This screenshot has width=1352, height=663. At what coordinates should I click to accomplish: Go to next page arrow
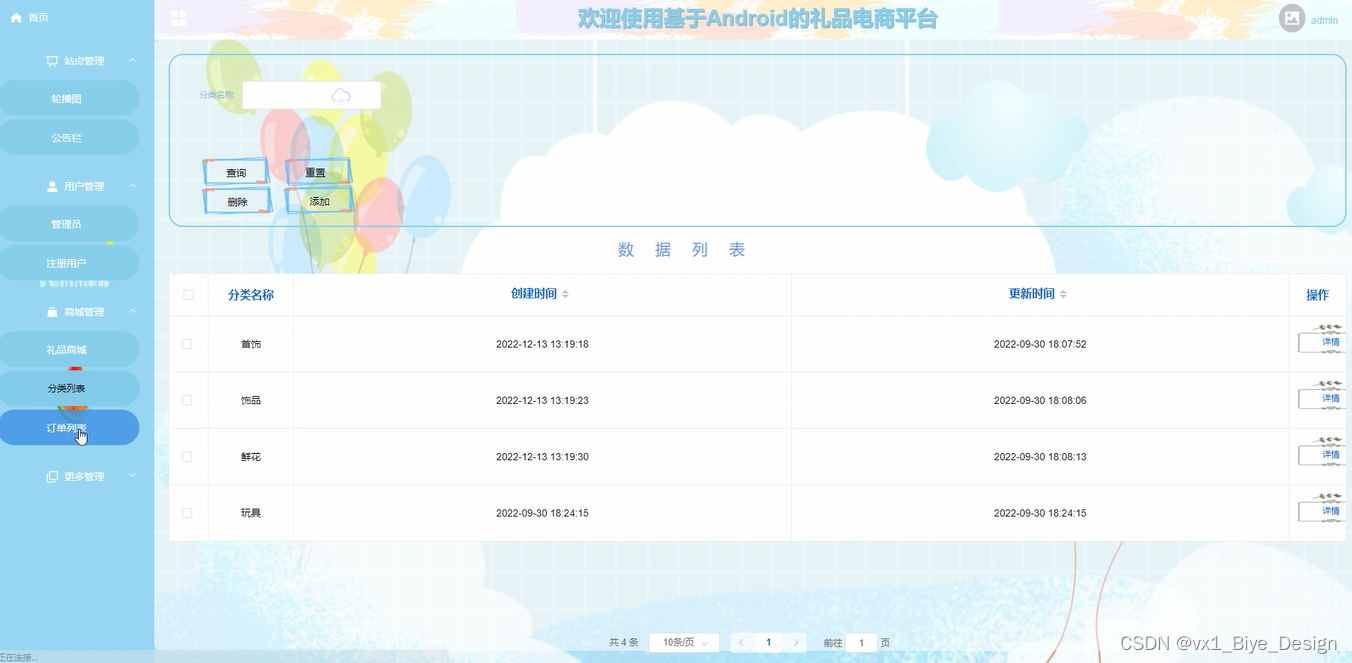796,642
